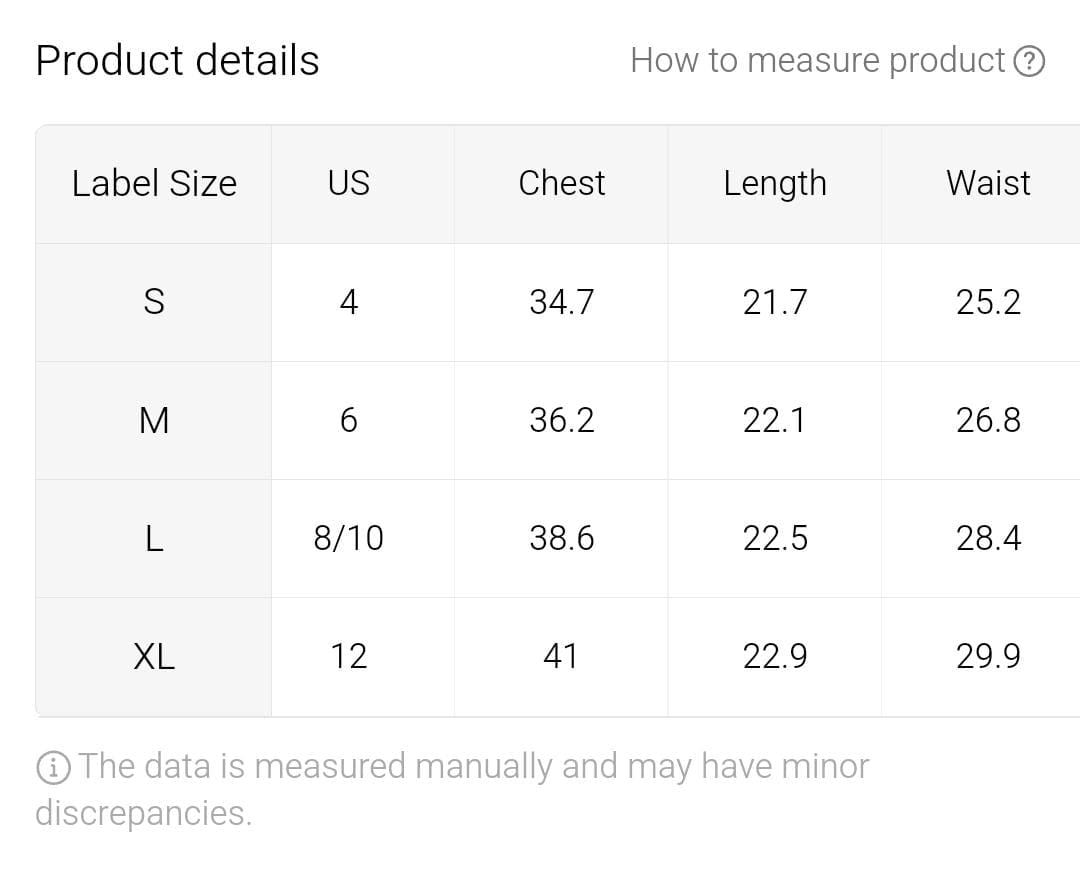The width and height of the screenshot is (1080, 869).
Task: Click the 29.9 waist value
Action: 988,656
